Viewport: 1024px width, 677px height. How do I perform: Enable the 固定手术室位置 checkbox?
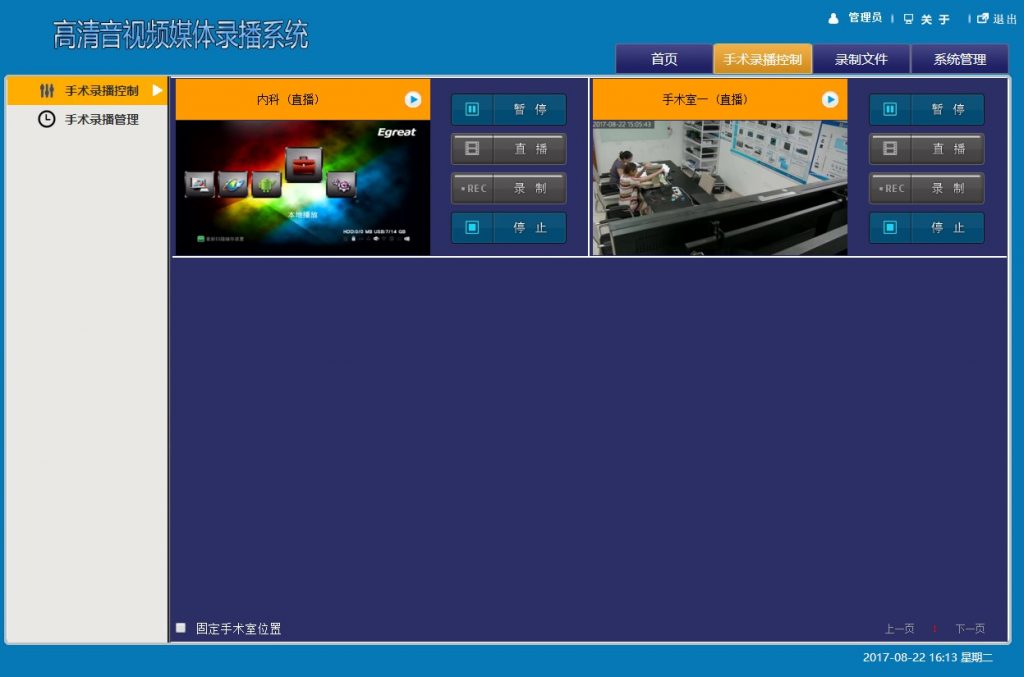181,628
